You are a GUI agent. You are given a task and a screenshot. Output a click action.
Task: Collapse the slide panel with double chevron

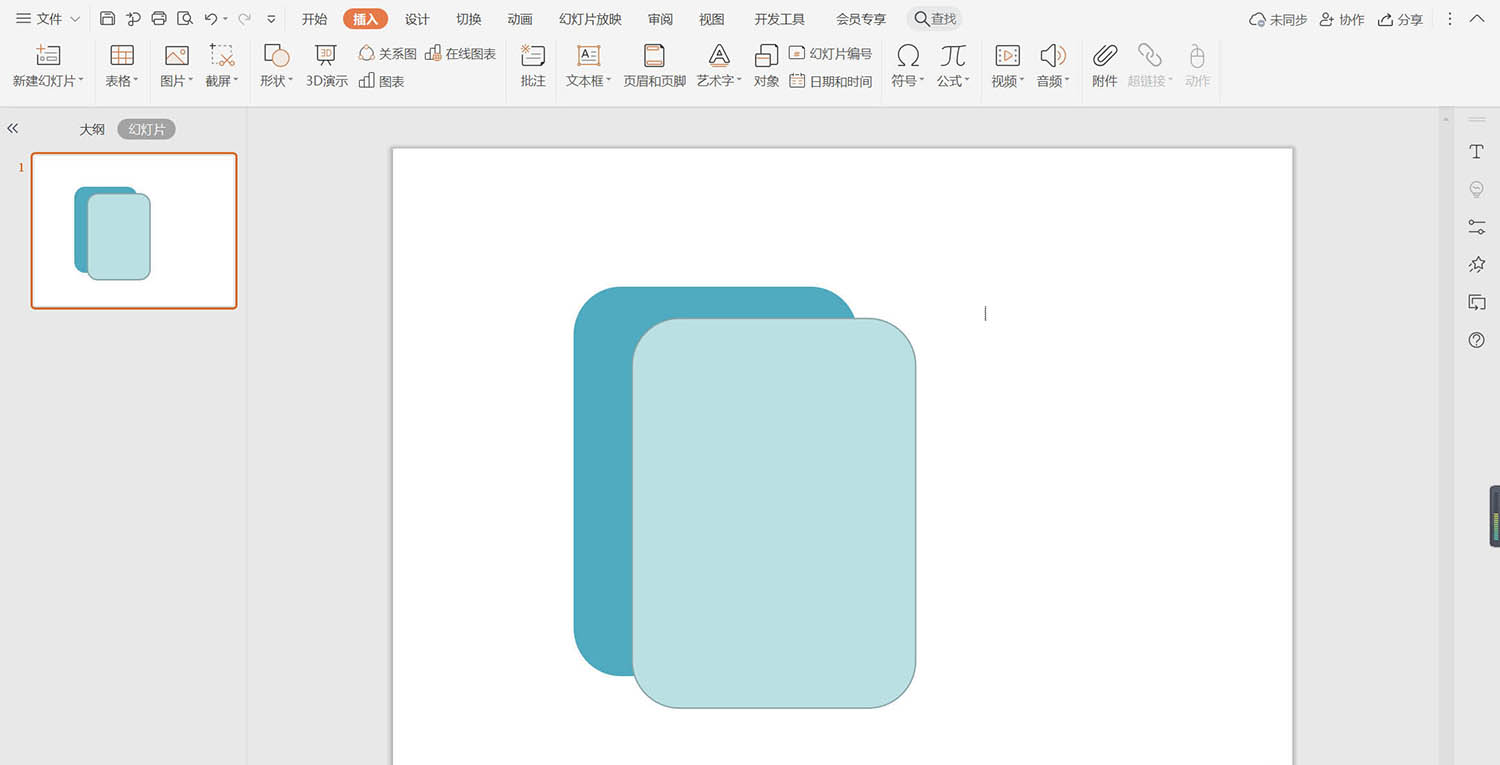13,129
